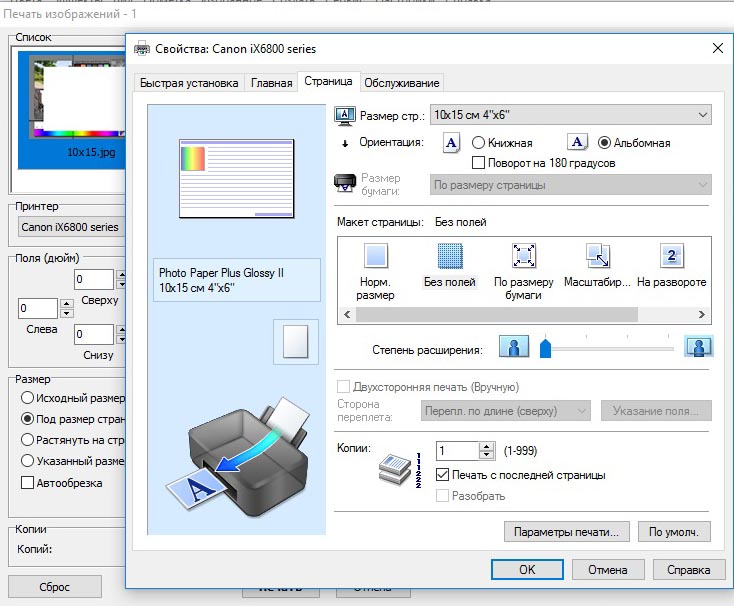Open Справка help button

click(689, 569)
